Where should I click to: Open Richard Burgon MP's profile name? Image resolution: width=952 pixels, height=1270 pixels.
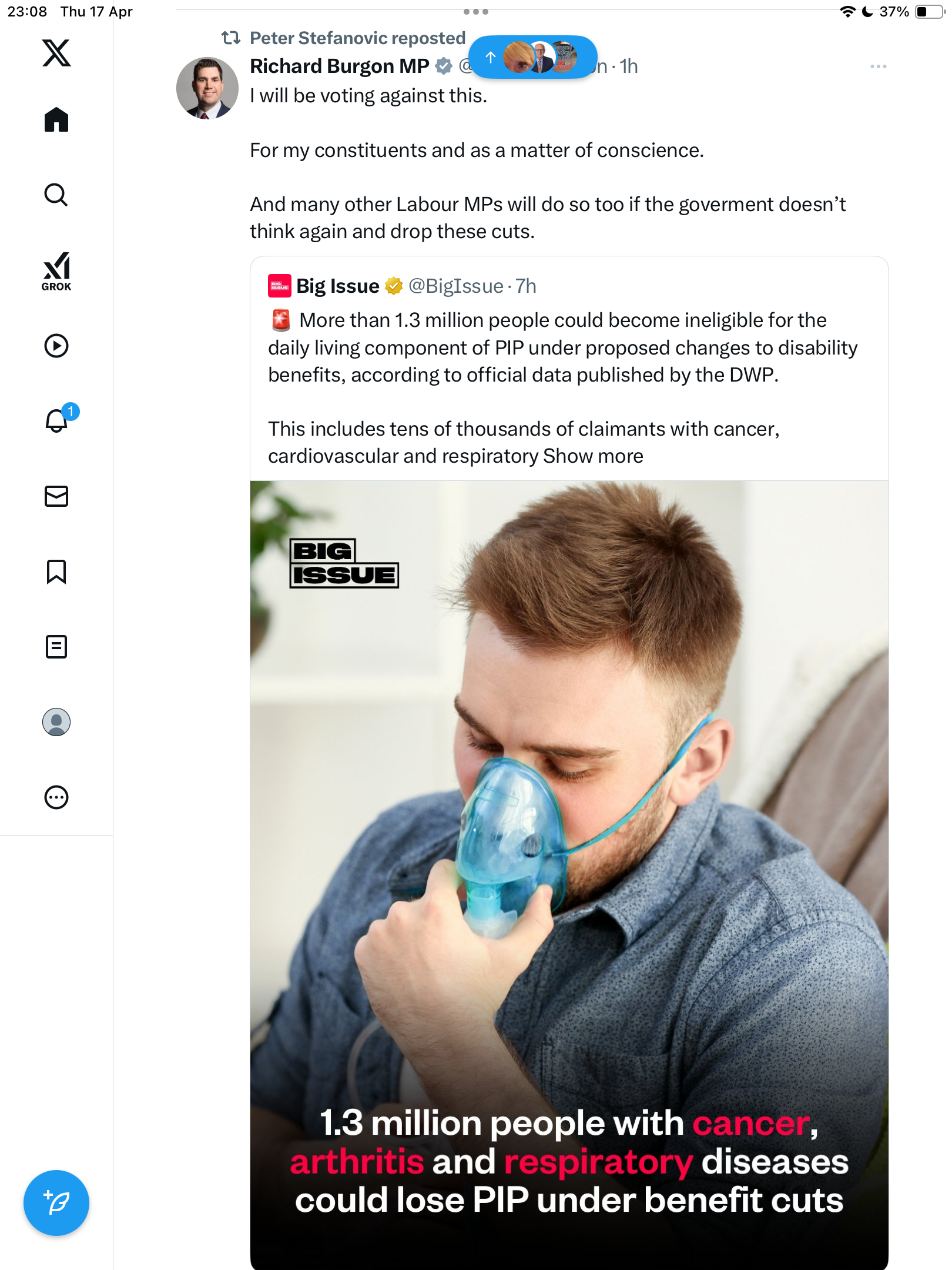pyautogui.click(x=340, y=66)
